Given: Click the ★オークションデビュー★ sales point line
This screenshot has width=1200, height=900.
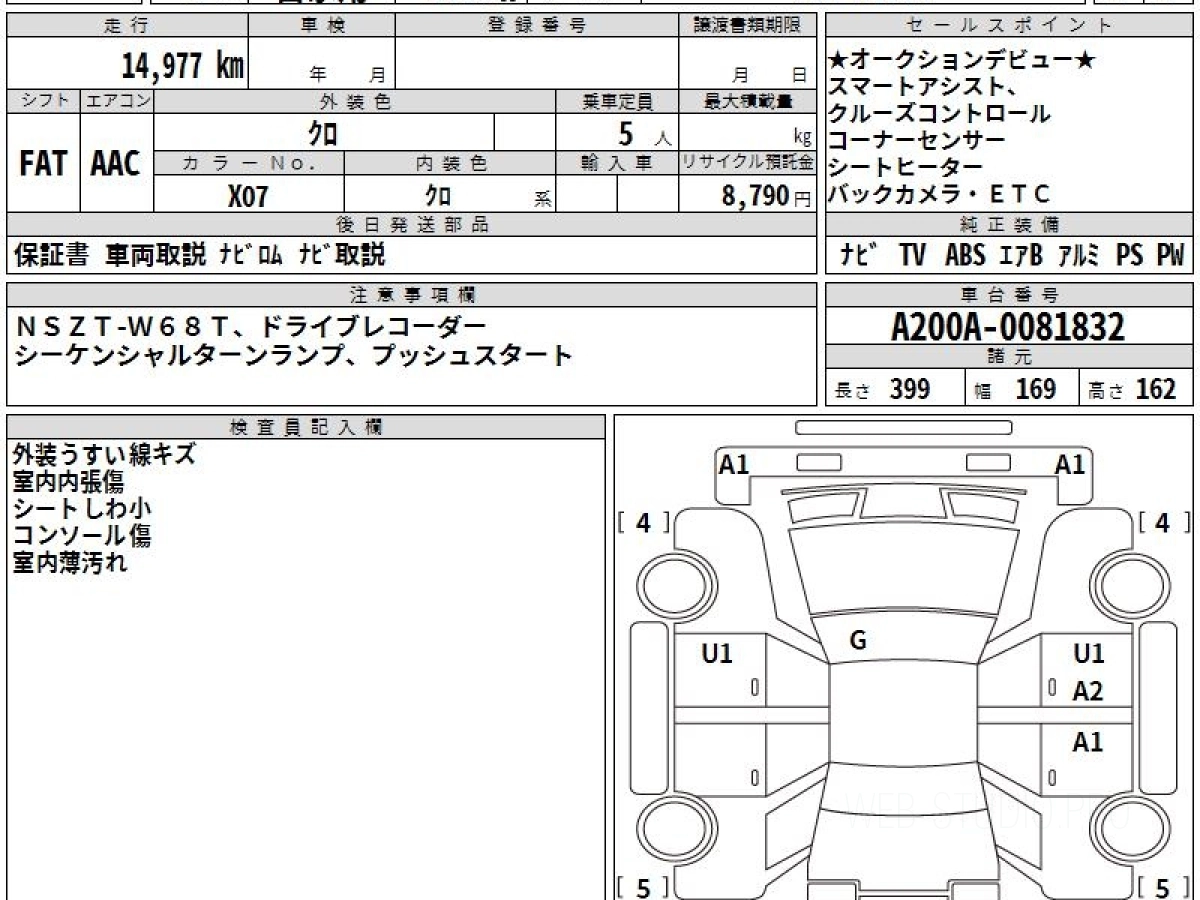Looking at the screenshot, I should pos(962,61).
